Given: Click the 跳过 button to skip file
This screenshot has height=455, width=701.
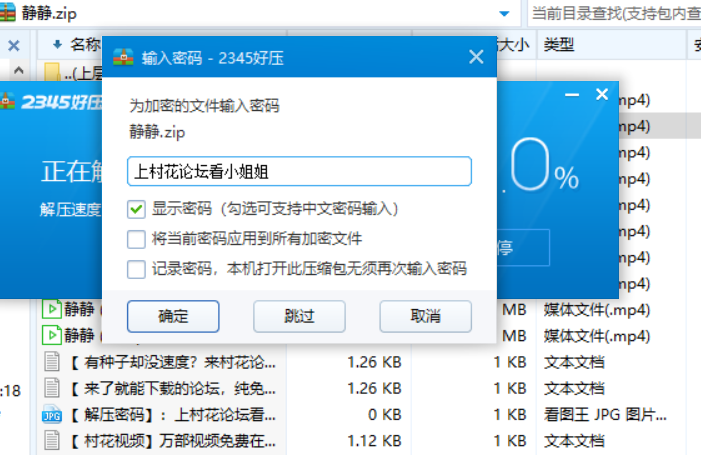Looking at the screenshot, I should [x=299, y=316].
